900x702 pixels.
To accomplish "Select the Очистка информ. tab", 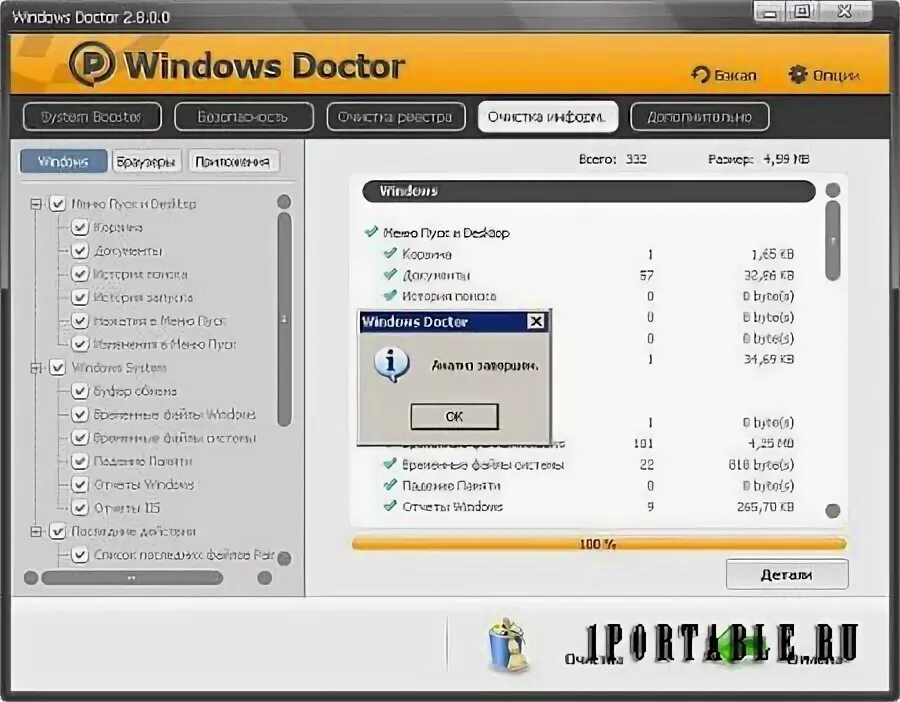I will (x=548, y=117).
